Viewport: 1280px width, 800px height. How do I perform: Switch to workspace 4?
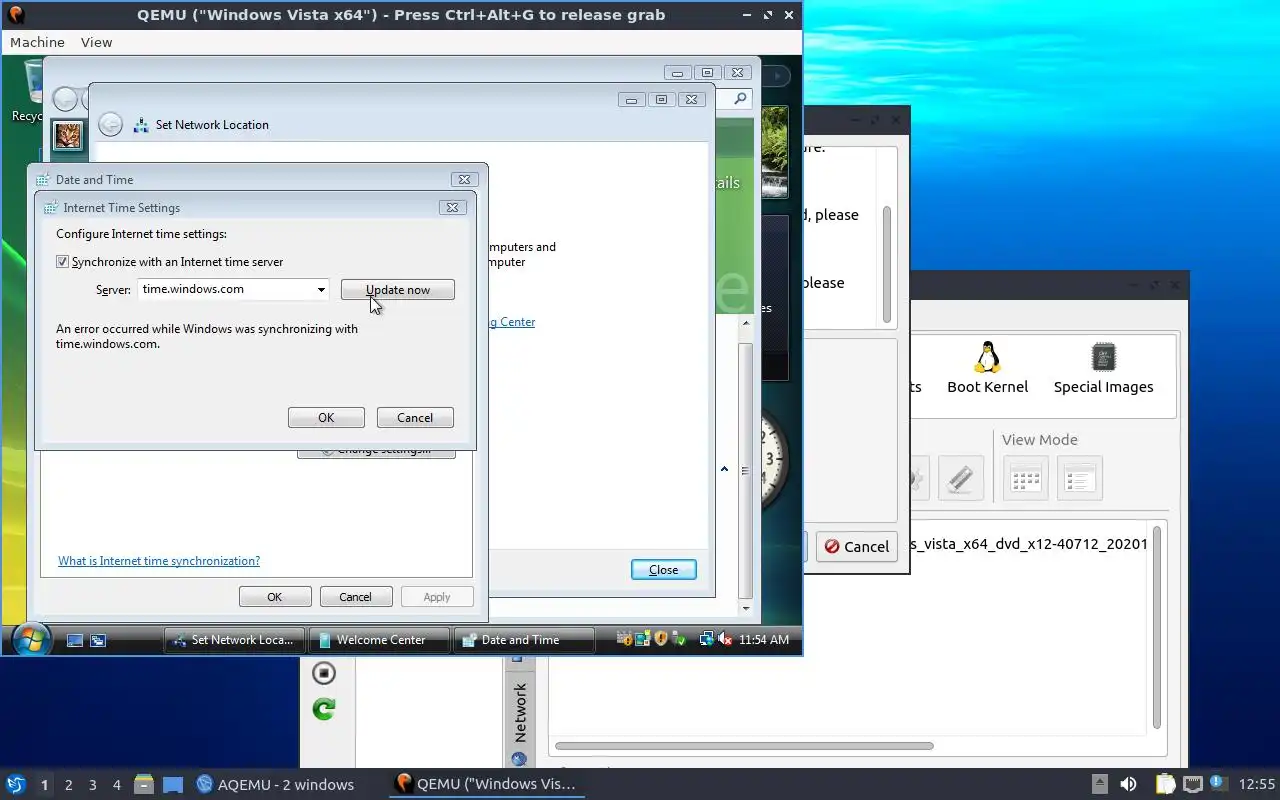[117, 785]
